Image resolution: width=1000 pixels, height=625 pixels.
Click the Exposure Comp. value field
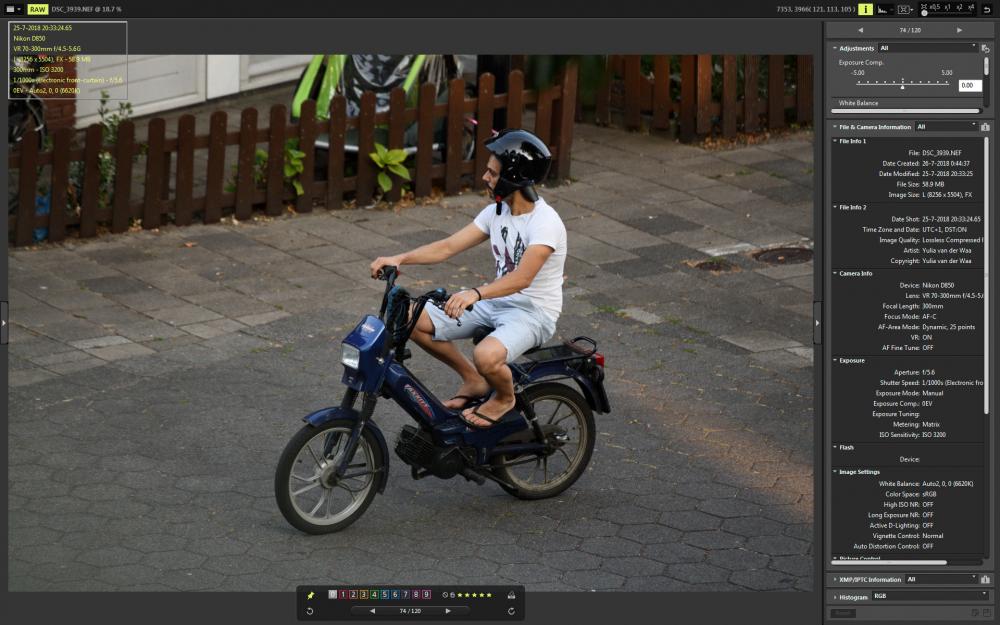(x=969, y=85)
